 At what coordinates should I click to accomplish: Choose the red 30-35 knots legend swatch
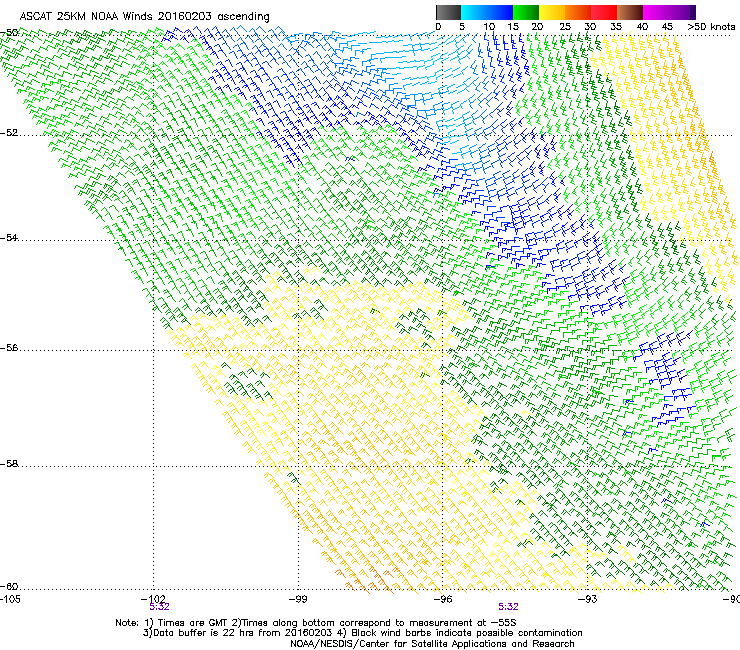(604, 12)
